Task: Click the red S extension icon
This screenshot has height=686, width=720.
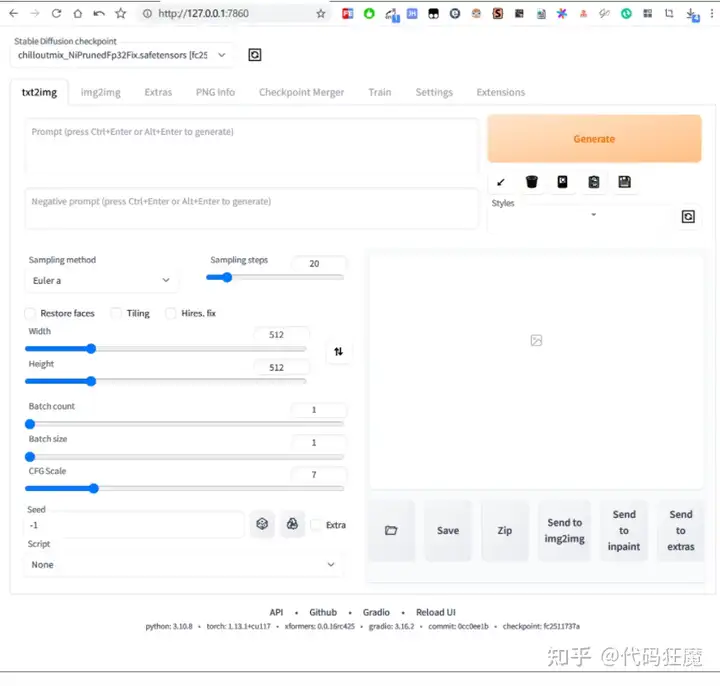Action: [498, 14]
